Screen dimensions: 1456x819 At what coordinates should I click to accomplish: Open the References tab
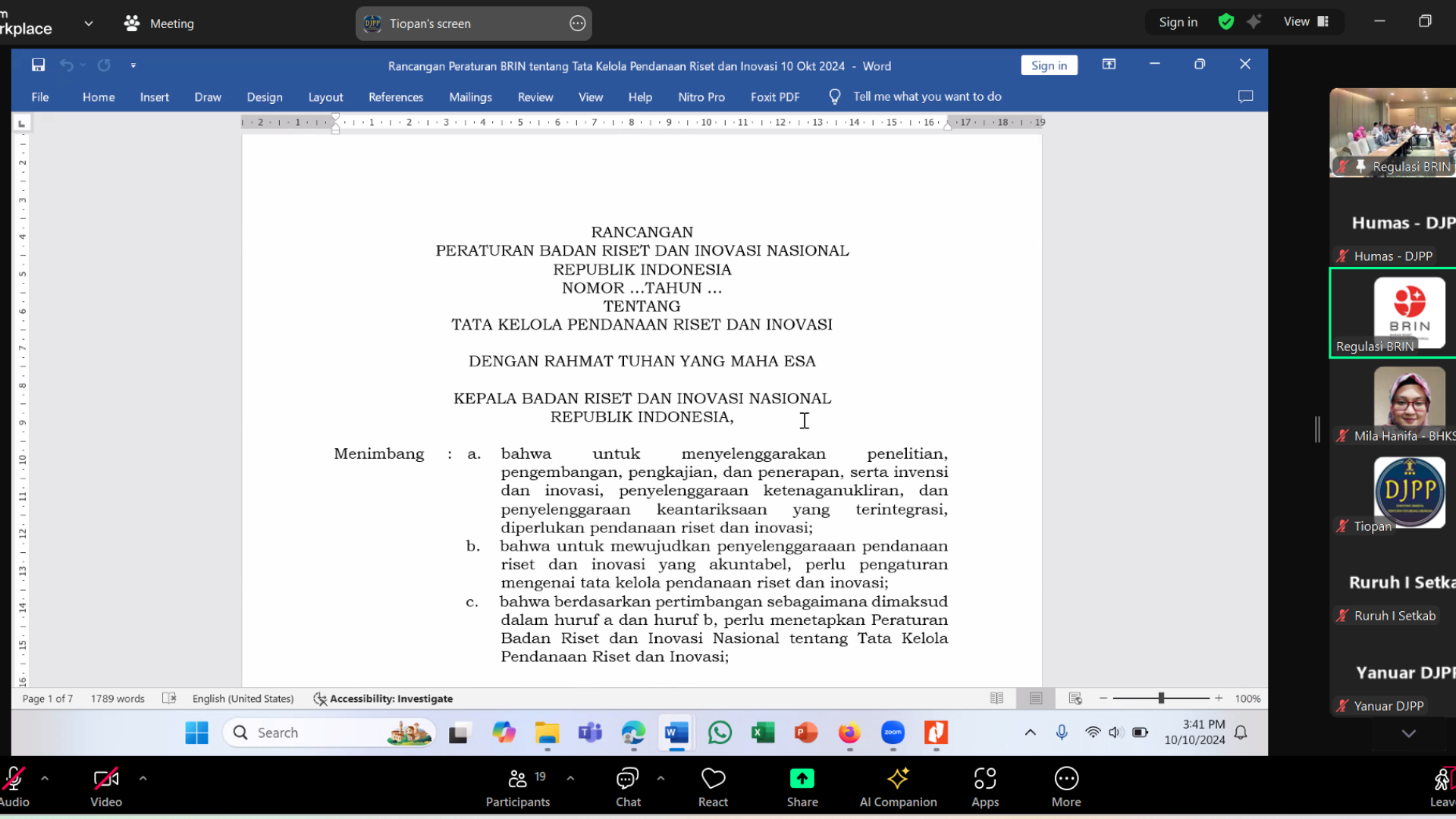[396, 97]
